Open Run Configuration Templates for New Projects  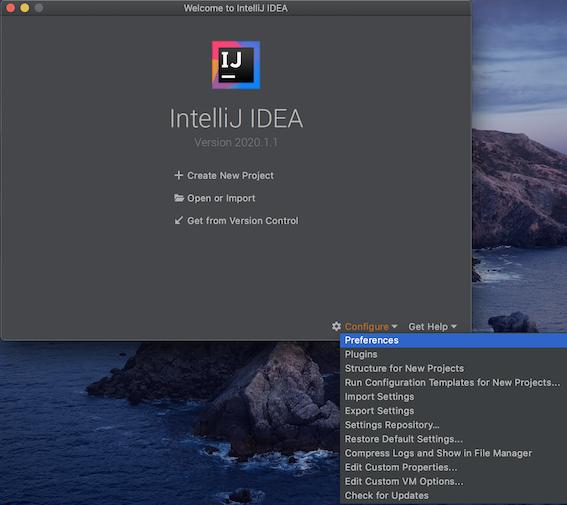453,382
